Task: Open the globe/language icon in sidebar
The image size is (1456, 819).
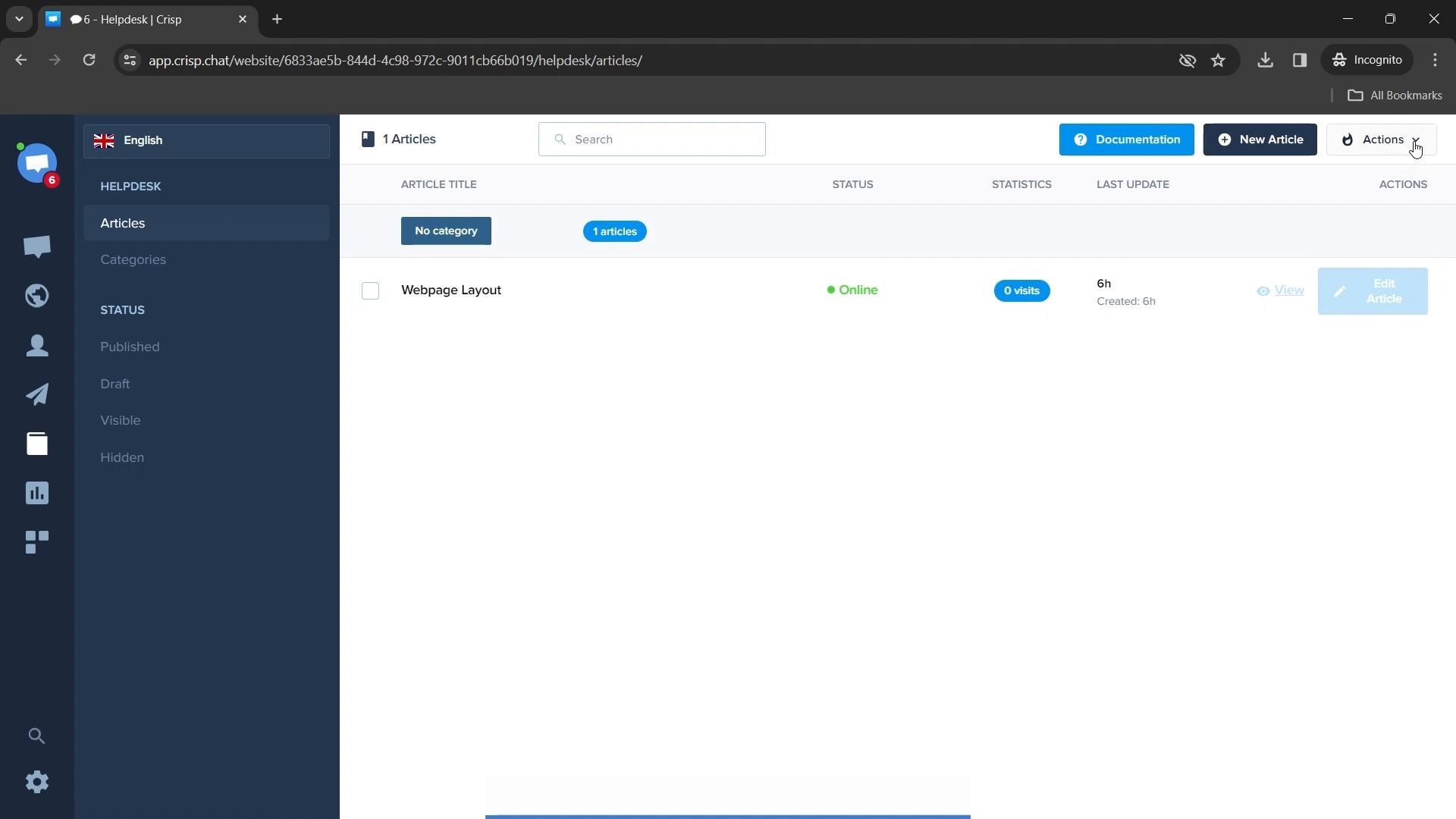Action: pyautogui.click(x=37, y=295)
